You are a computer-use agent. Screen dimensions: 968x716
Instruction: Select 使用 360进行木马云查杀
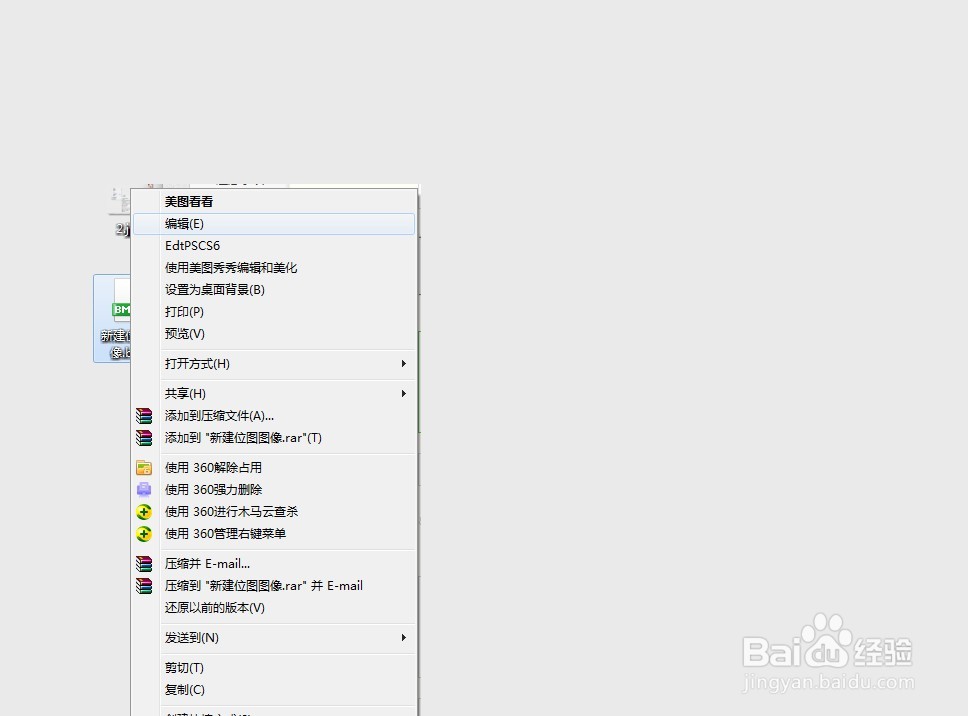(274, 512)
